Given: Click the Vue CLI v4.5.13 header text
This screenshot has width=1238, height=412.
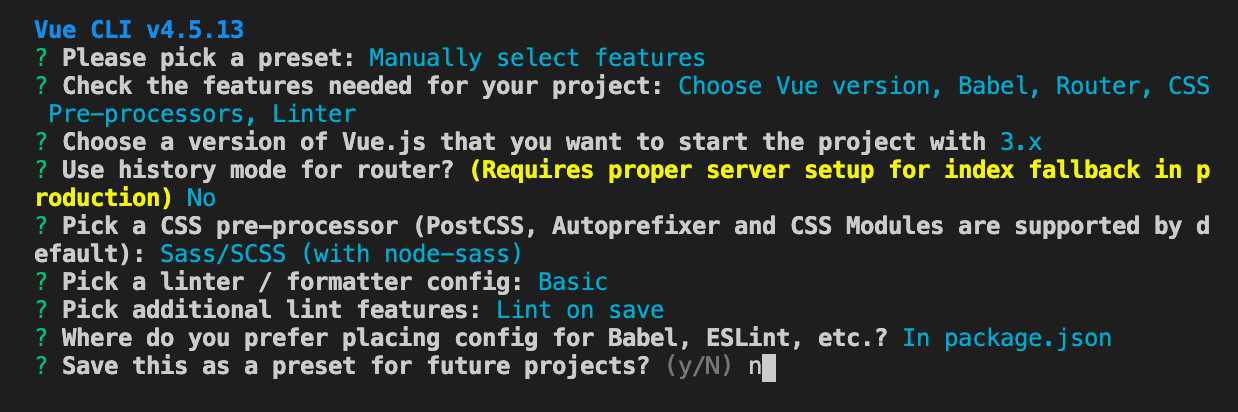Looking at the screenshot, I should coord(138,27).
